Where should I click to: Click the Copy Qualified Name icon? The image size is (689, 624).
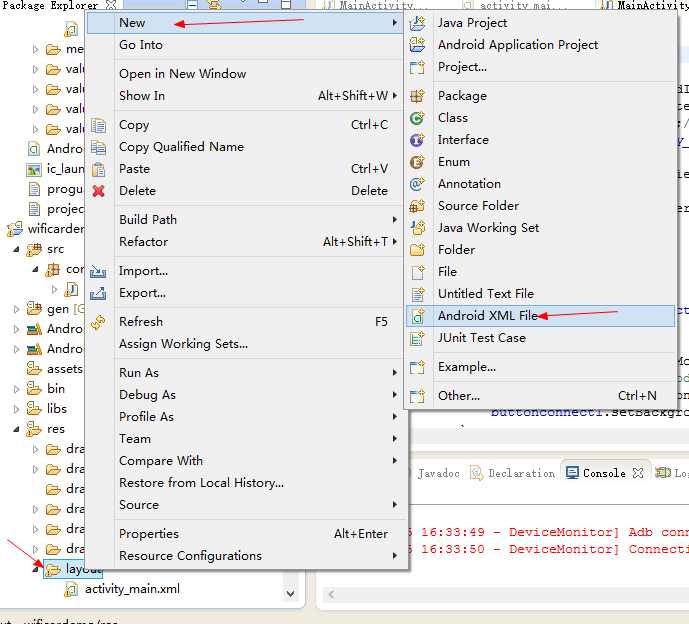pos(98,147)
